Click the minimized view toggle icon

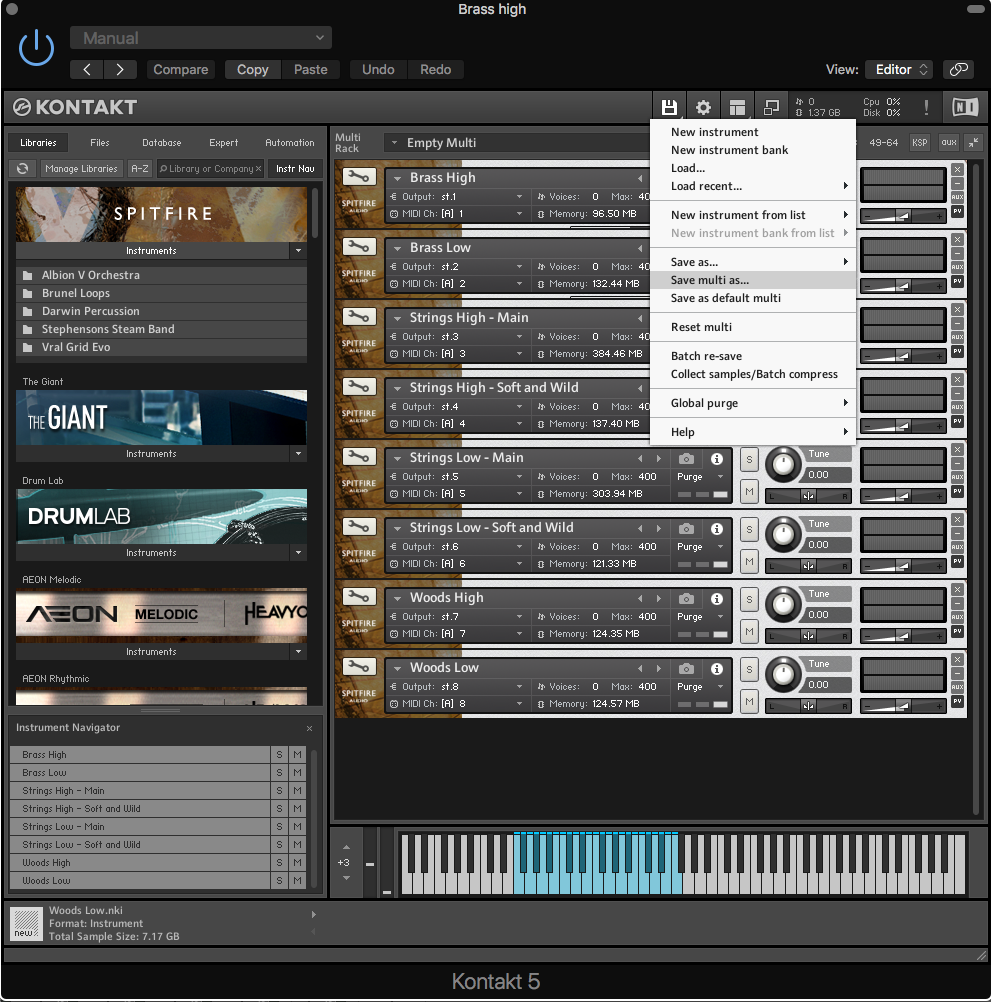pyautogui.click(x=771, y=107)
